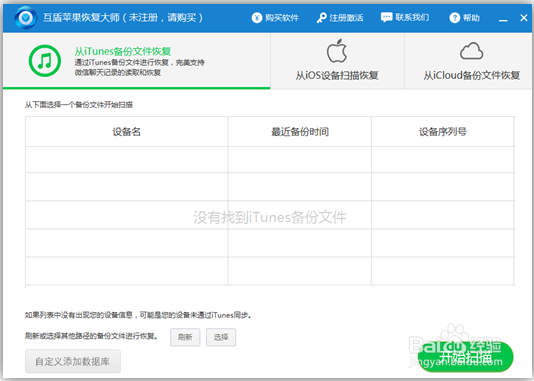Screen dimensions: 534x381
Task: Click the 刷新 refresh button
Action: pyautogui.click(x=185, y=337)
